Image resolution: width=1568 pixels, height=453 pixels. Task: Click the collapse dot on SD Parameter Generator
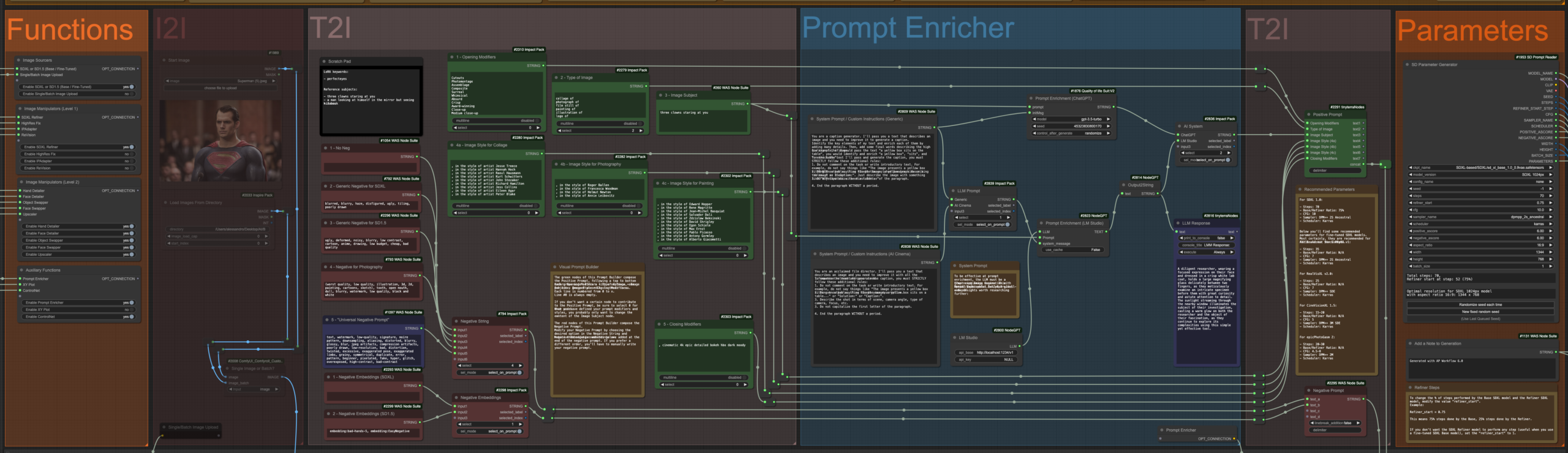(x=1406, y=65)
